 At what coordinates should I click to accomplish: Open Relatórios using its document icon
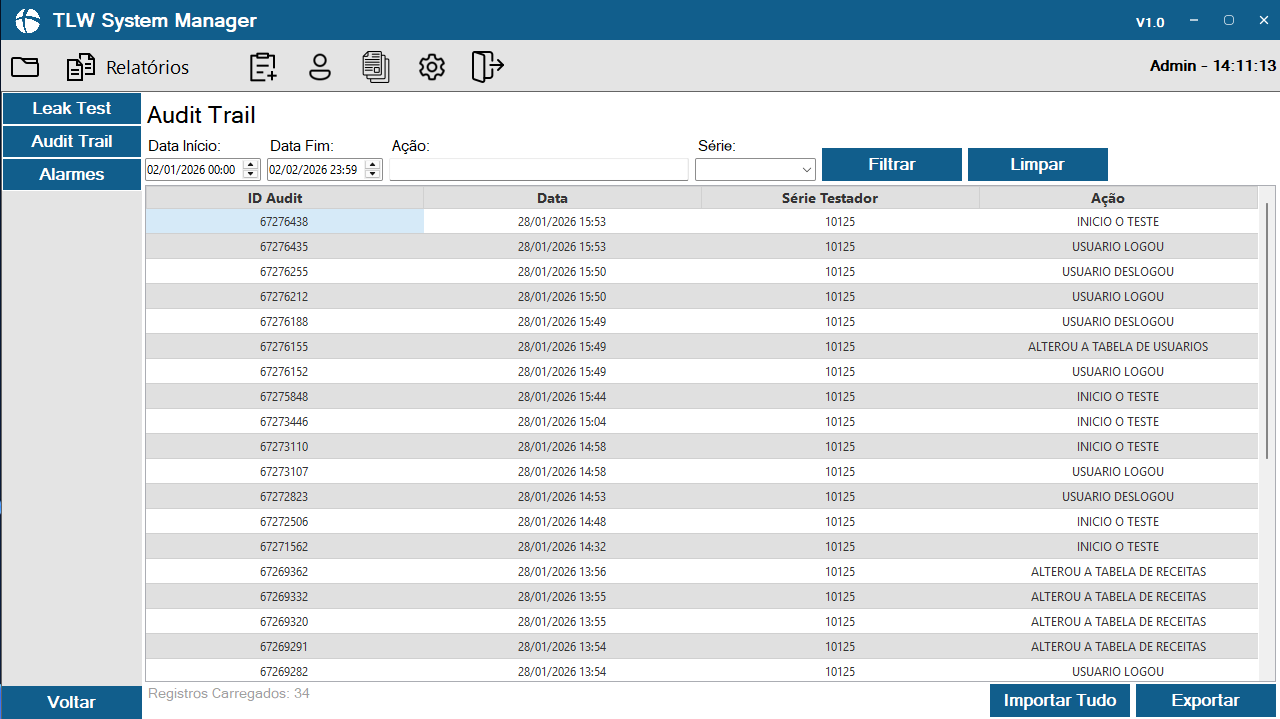tap(80, 67)
